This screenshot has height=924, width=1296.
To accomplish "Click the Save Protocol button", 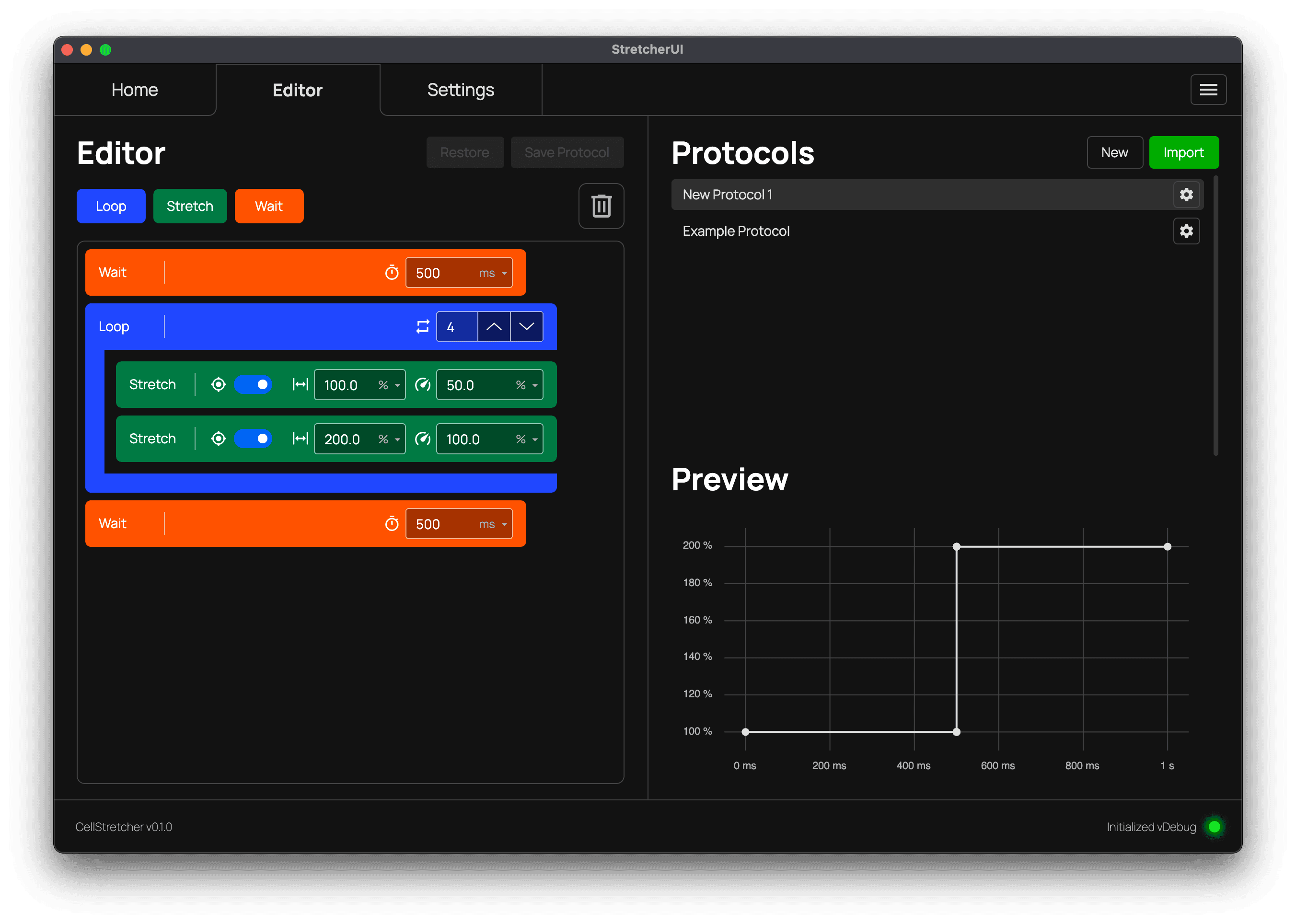I will coord(567,152).
